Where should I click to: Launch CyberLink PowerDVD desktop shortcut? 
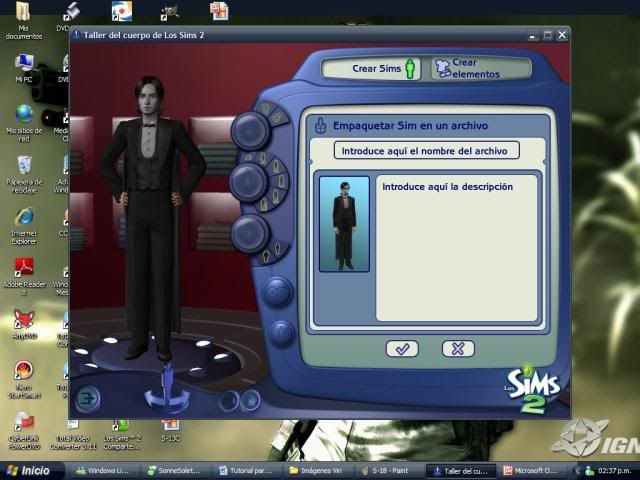[x=24, y=431]
